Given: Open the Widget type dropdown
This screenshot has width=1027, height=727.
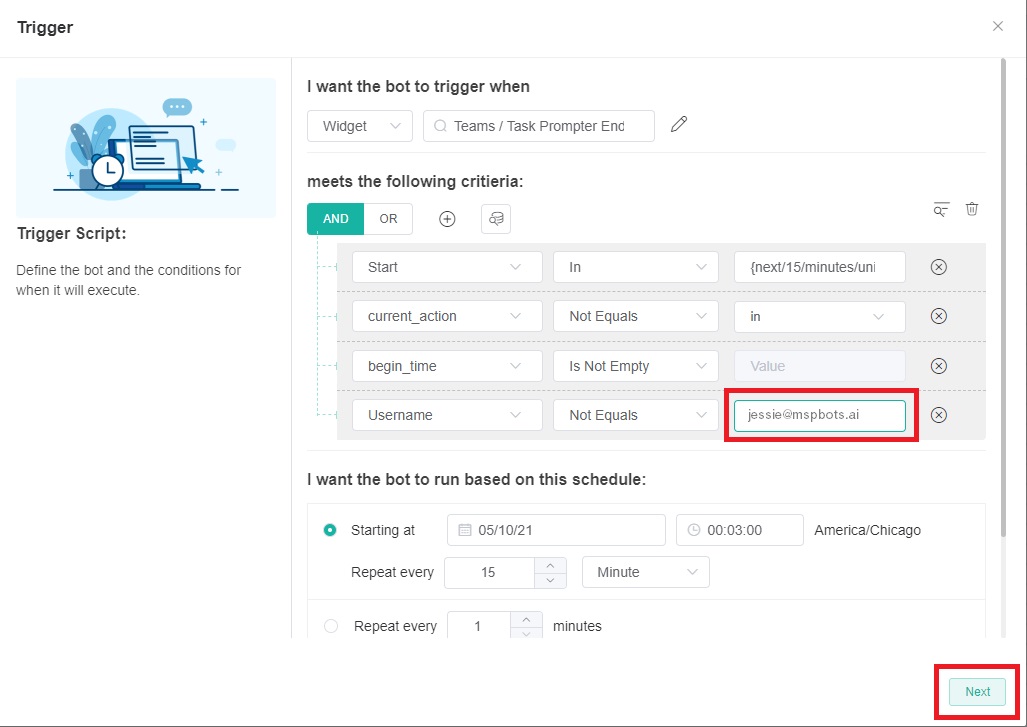Looking at the screenshot, I should coord(359,126).
